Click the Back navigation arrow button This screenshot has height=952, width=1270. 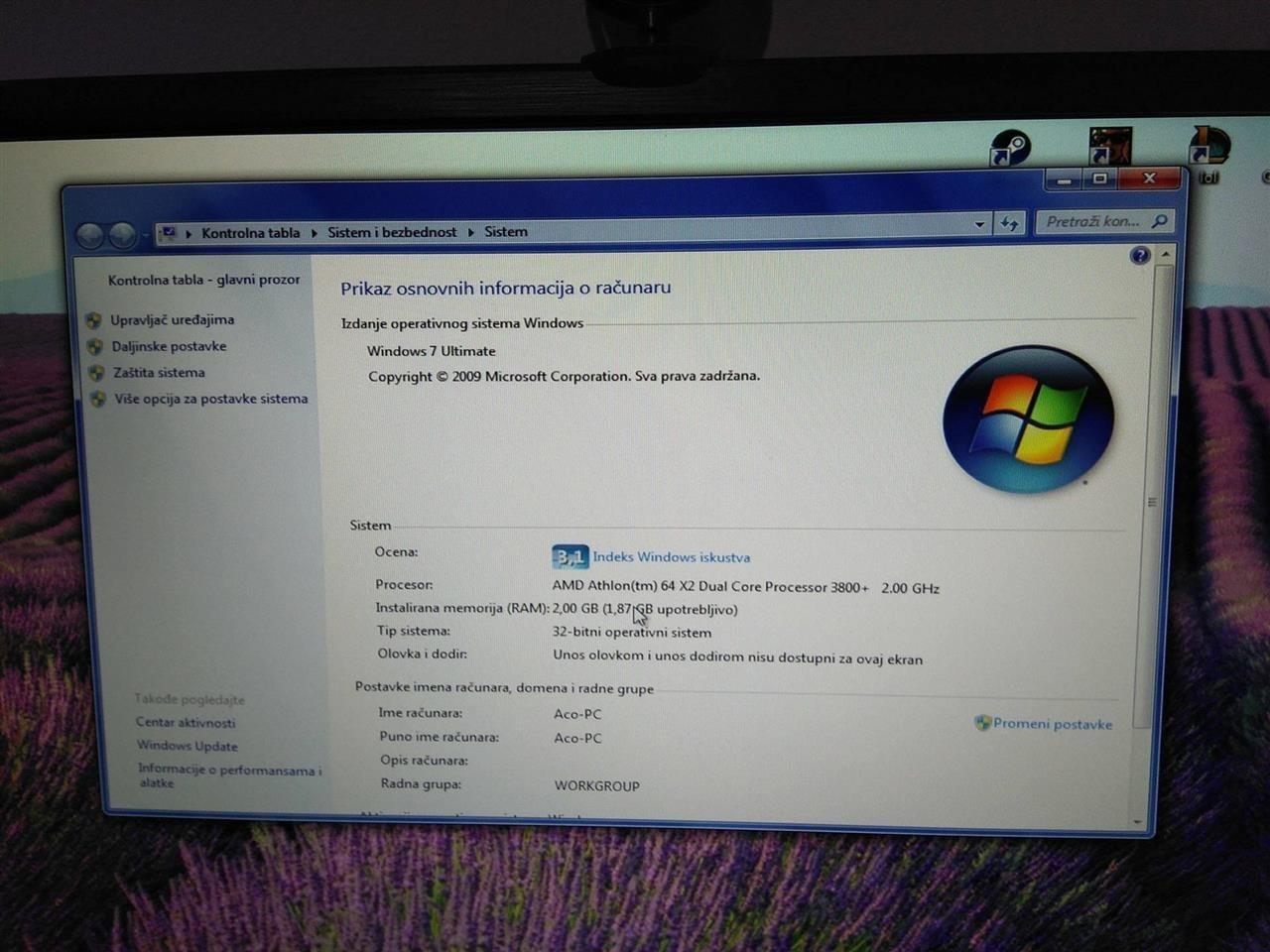pos(90,235)
